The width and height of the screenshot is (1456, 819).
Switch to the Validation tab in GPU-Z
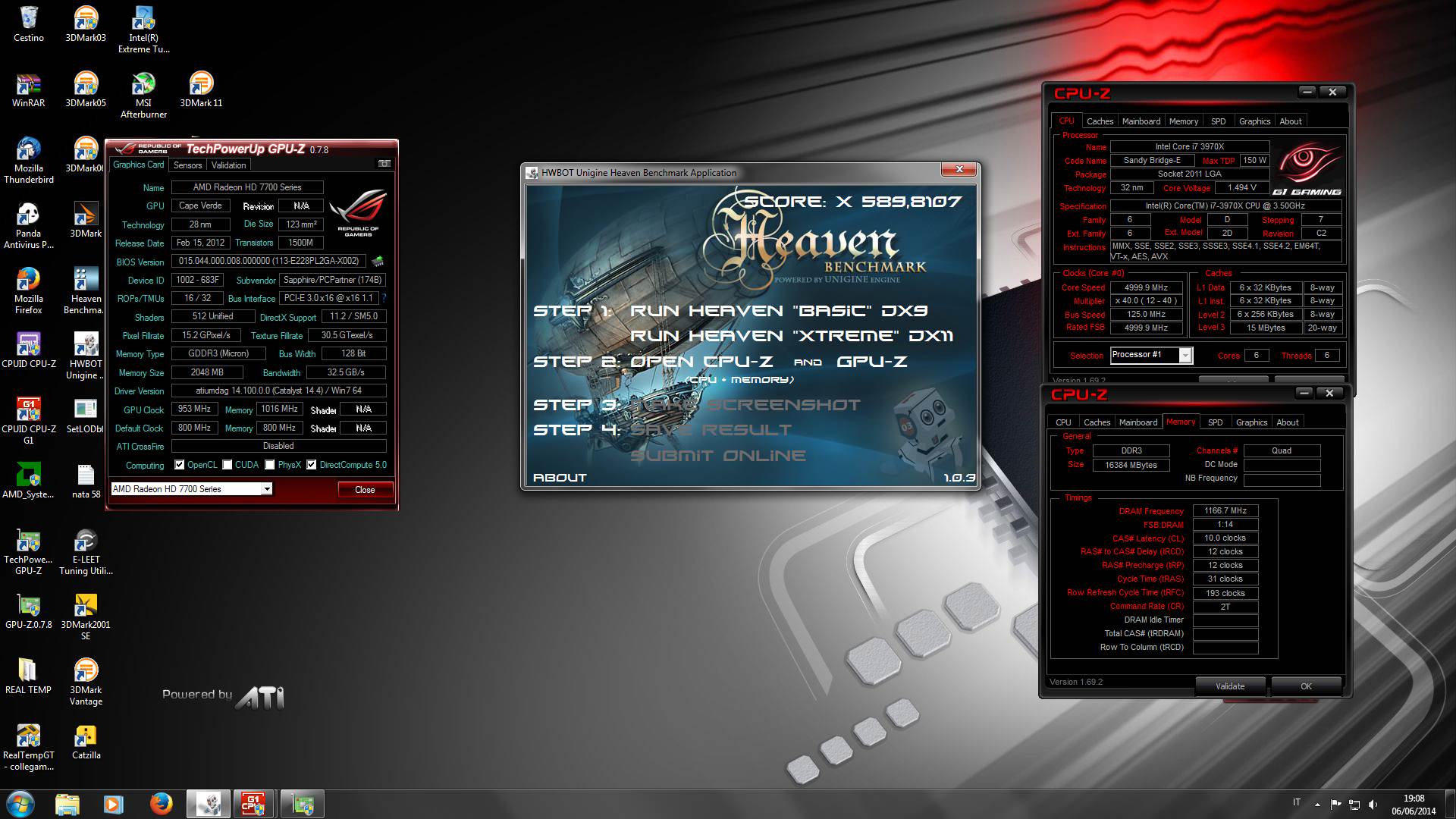228,165
